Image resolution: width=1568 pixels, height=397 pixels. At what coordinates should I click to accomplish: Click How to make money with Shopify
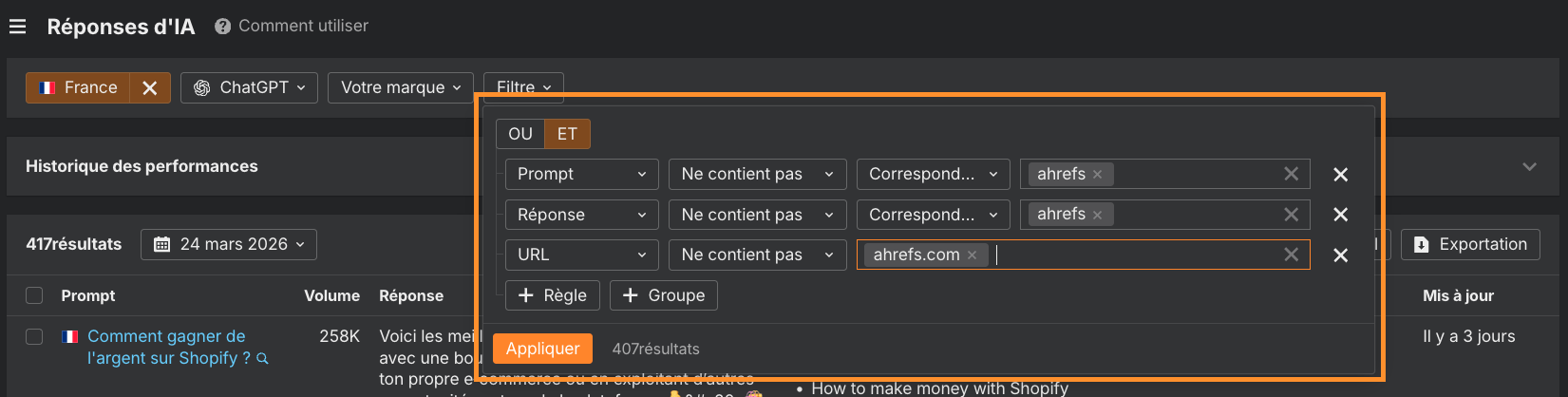click(939, 388)
